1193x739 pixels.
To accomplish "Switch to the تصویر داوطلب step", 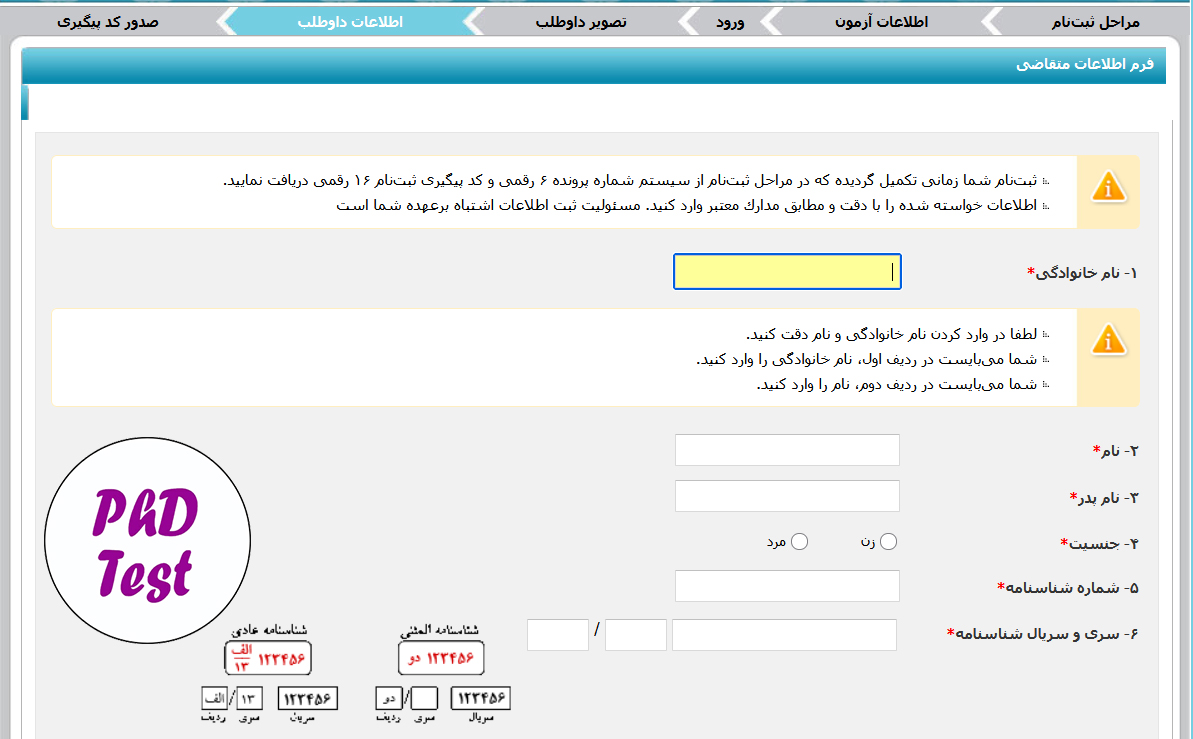I will (x=581, y=22).
